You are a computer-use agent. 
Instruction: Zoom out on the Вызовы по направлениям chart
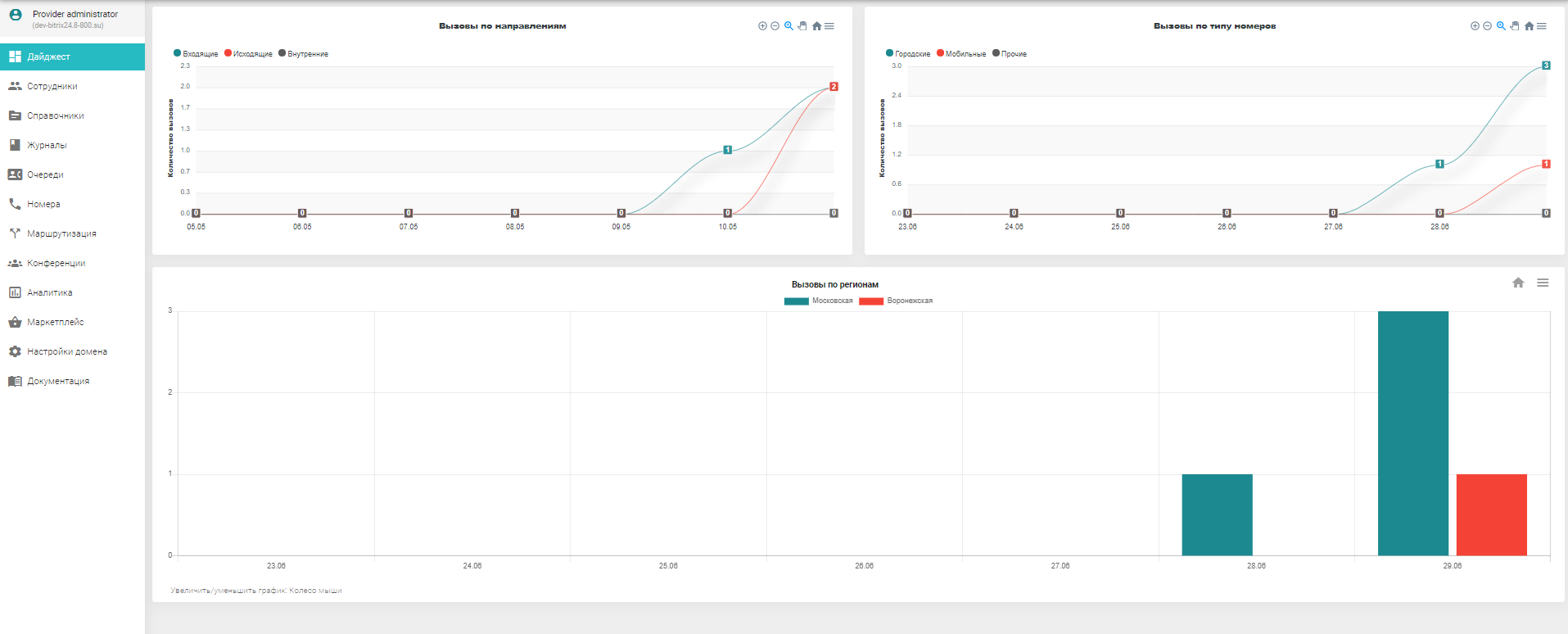click(x=775, y=26)
